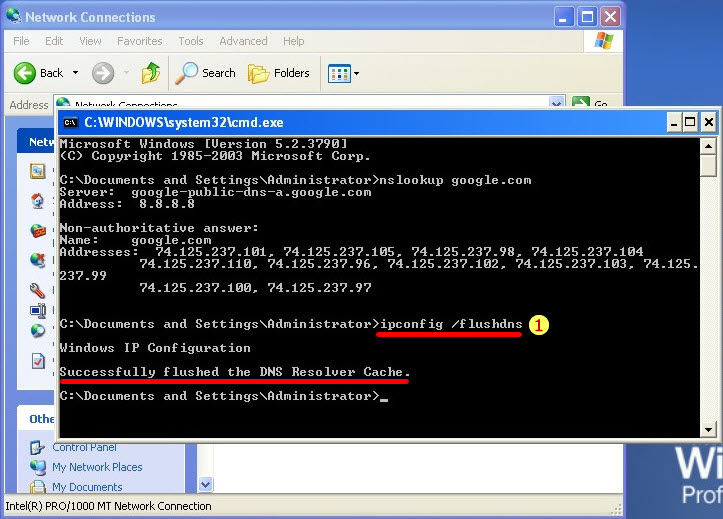Minimize the cmd.exe window
723x519 pixels.
tap(674, 123)
